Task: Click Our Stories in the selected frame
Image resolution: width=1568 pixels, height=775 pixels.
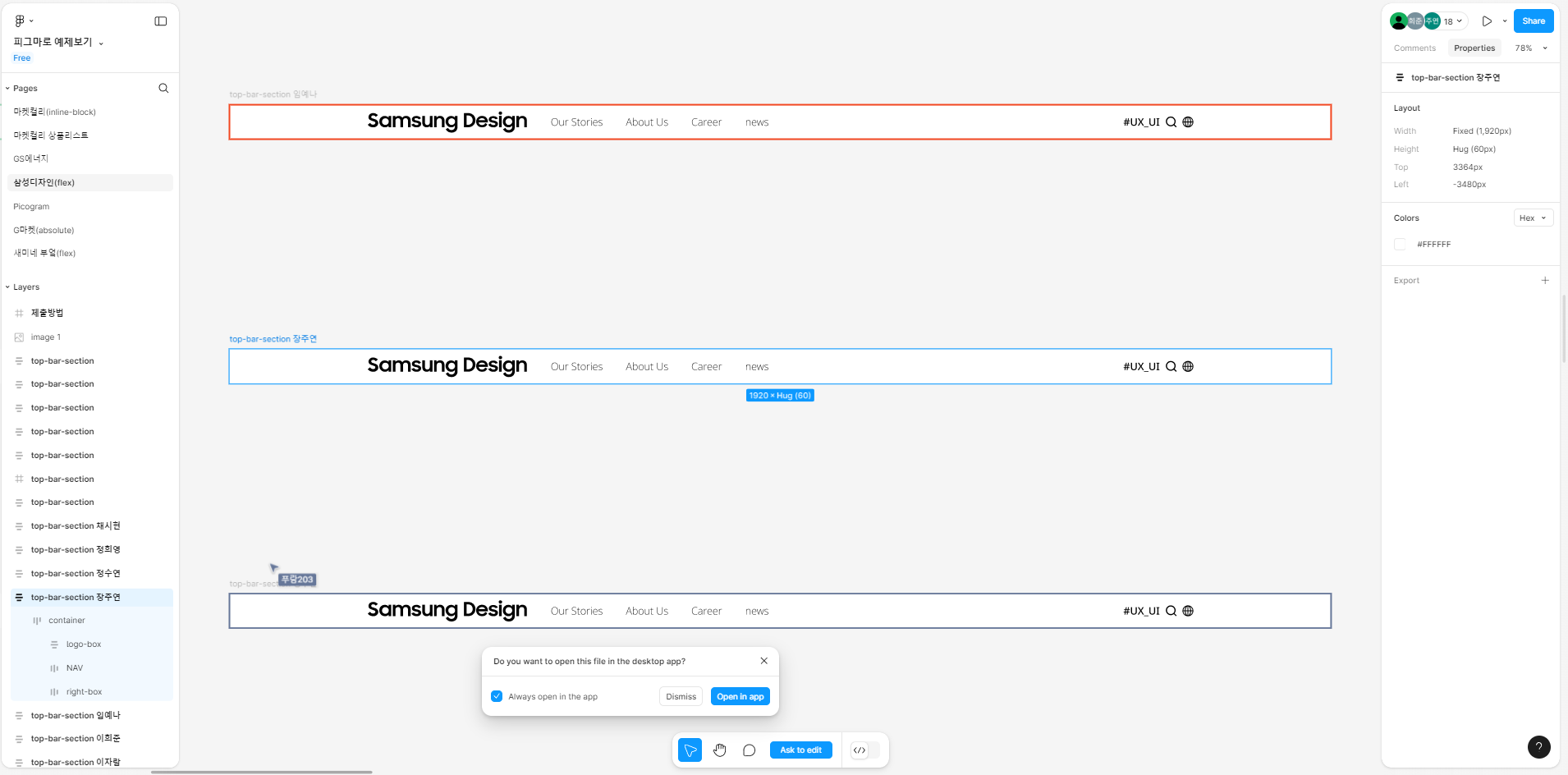Action: (576, 367)
